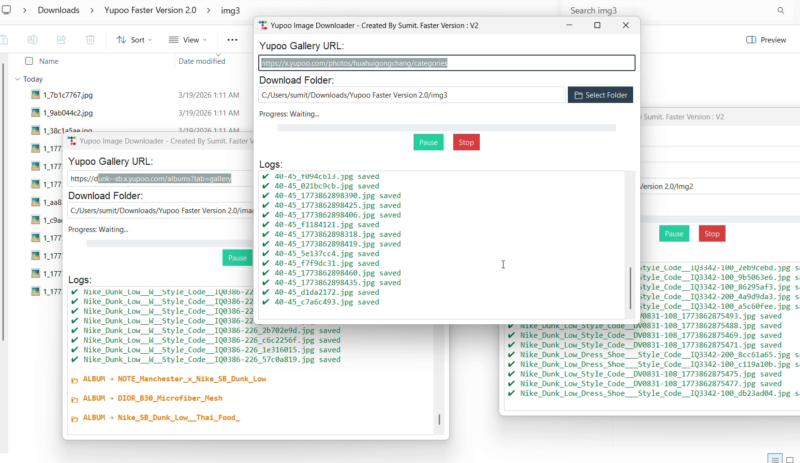Image resolution: width=800 pixels, height=463 pixels.
Task: Stop download in right downloader window
Action: 712,234
